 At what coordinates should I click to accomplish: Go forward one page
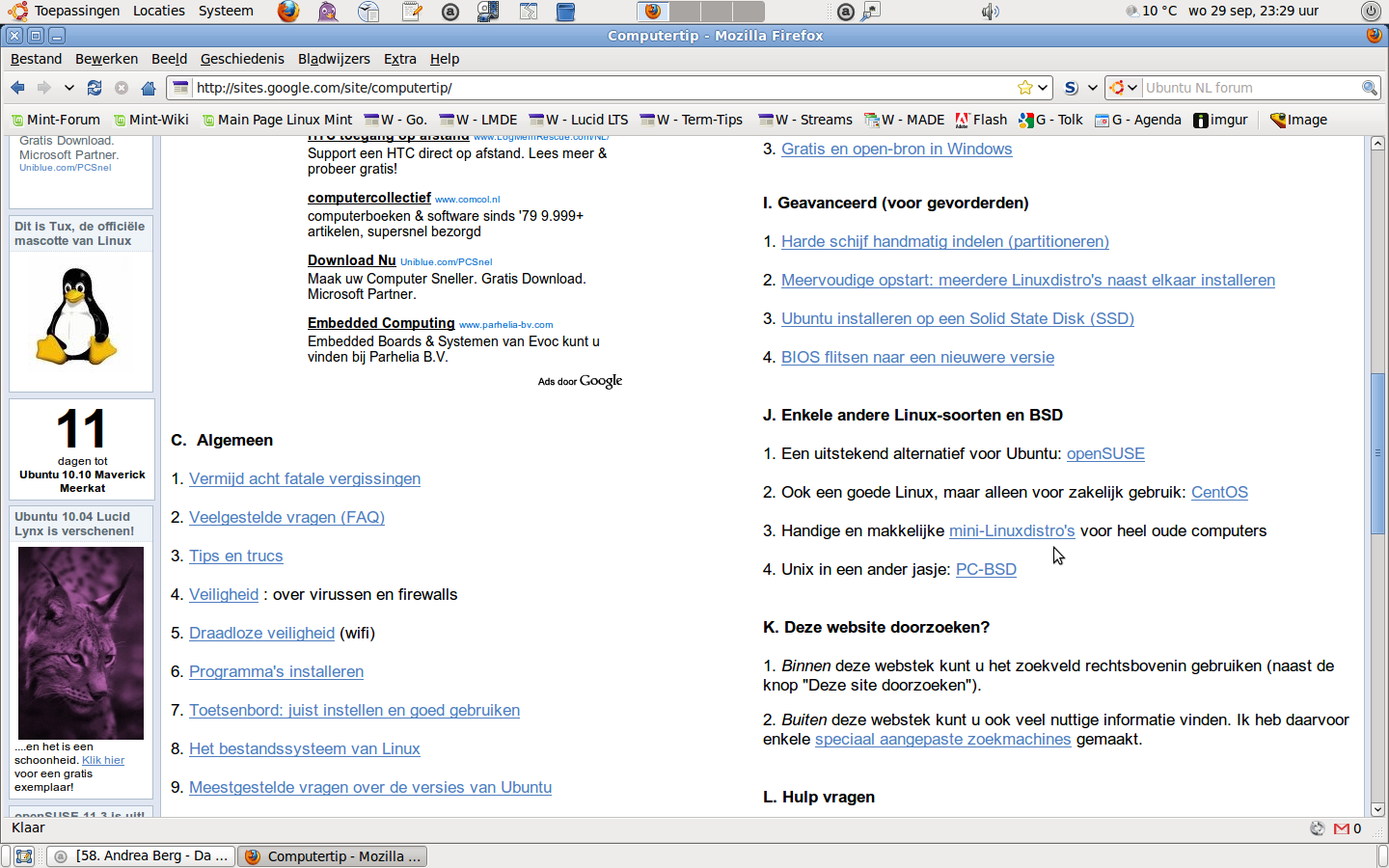(44, 88)
